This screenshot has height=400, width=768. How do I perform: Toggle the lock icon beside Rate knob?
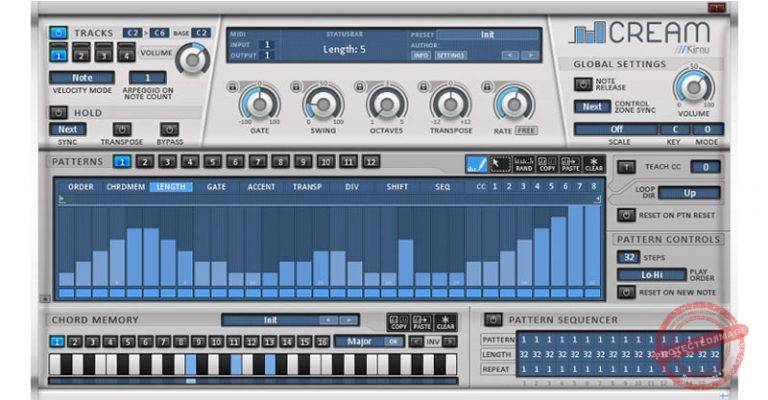click(486, 87)
